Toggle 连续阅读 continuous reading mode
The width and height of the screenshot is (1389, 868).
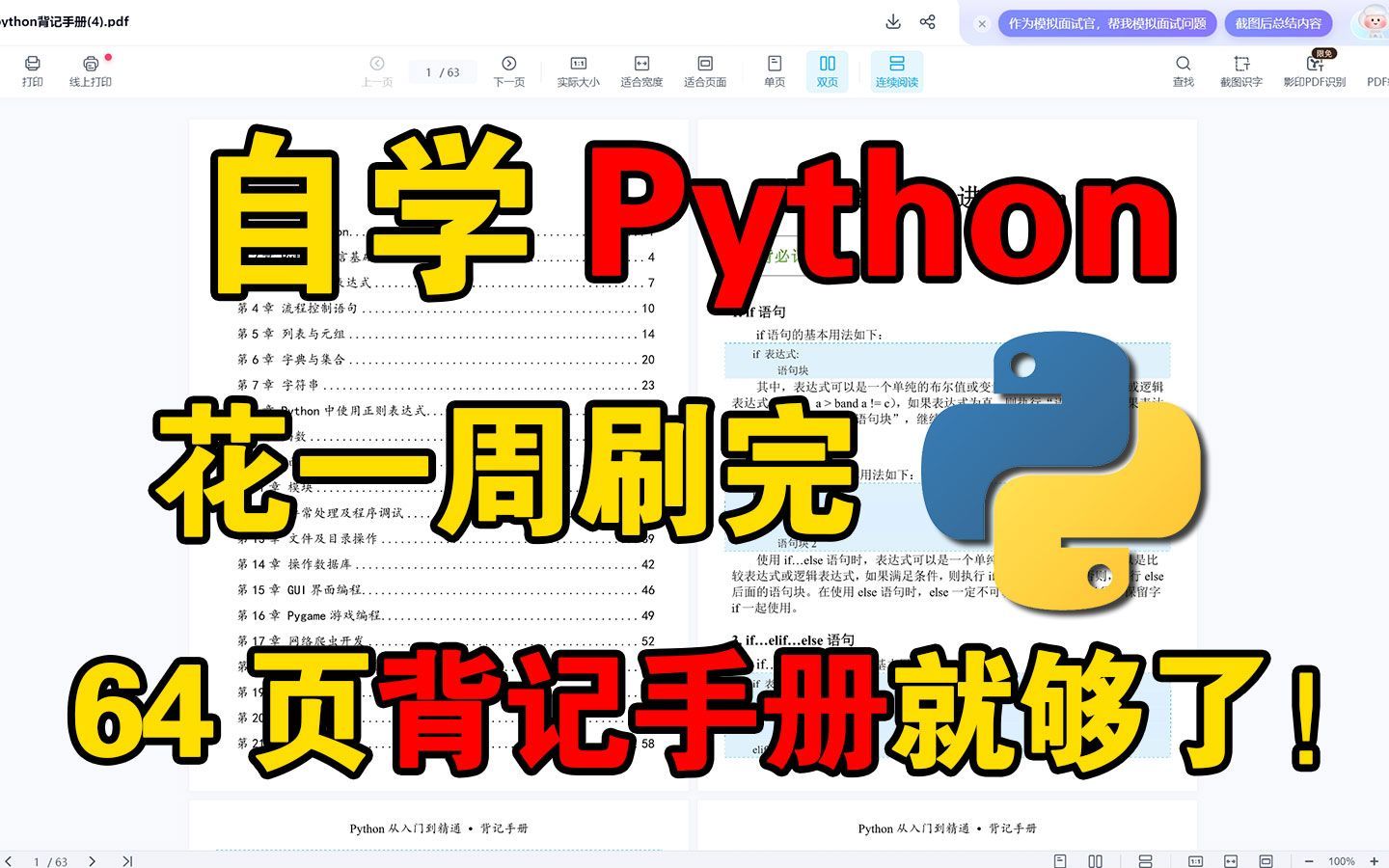[895, 70]
